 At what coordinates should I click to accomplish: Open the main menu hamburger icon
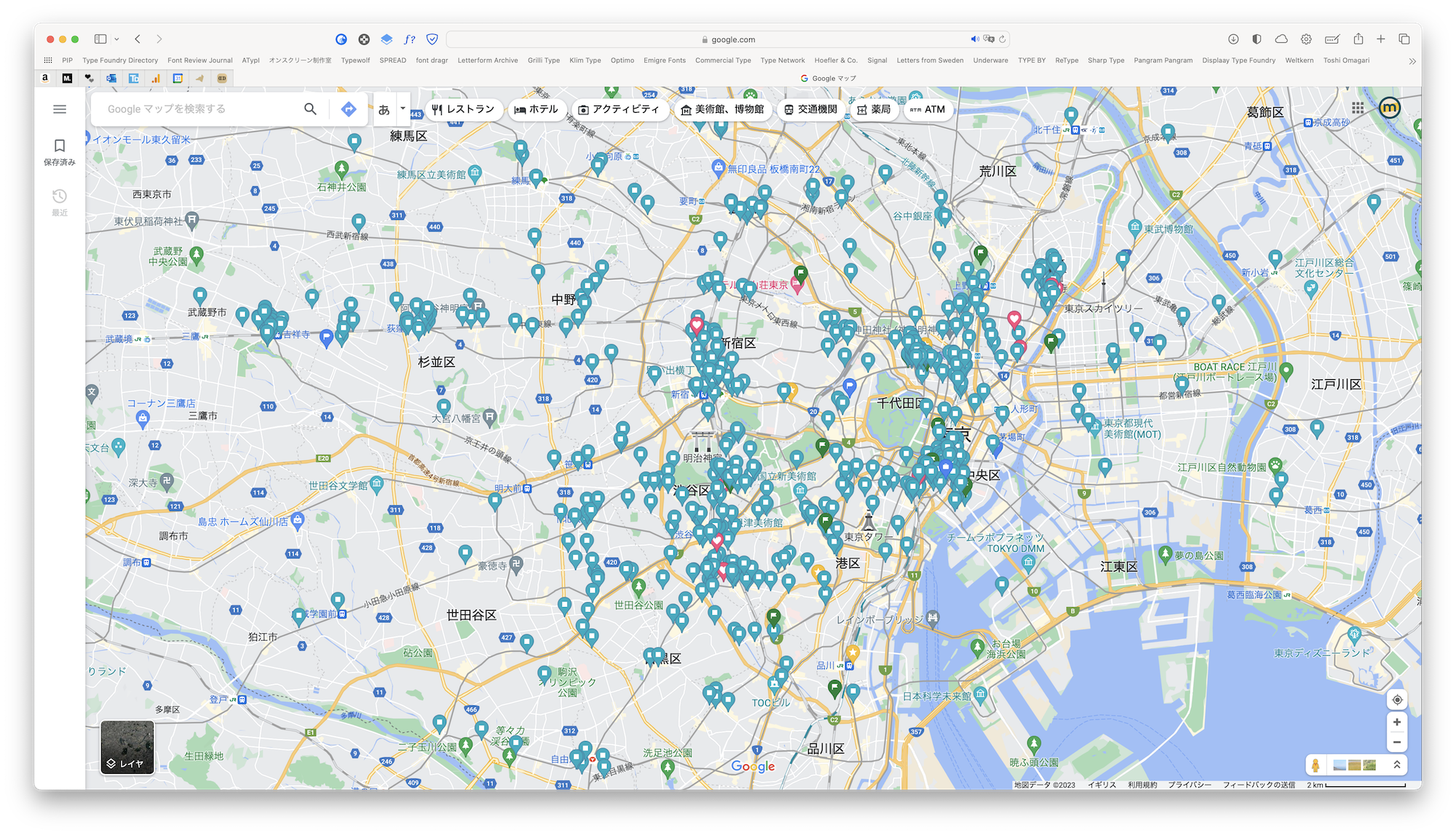tap(60, 108)
